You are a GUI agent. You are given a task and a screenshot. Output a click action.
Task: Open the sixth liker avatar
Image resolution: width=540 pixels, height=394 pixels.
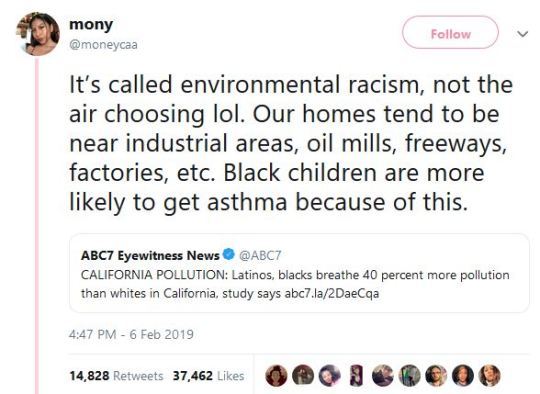pos(410,375)
